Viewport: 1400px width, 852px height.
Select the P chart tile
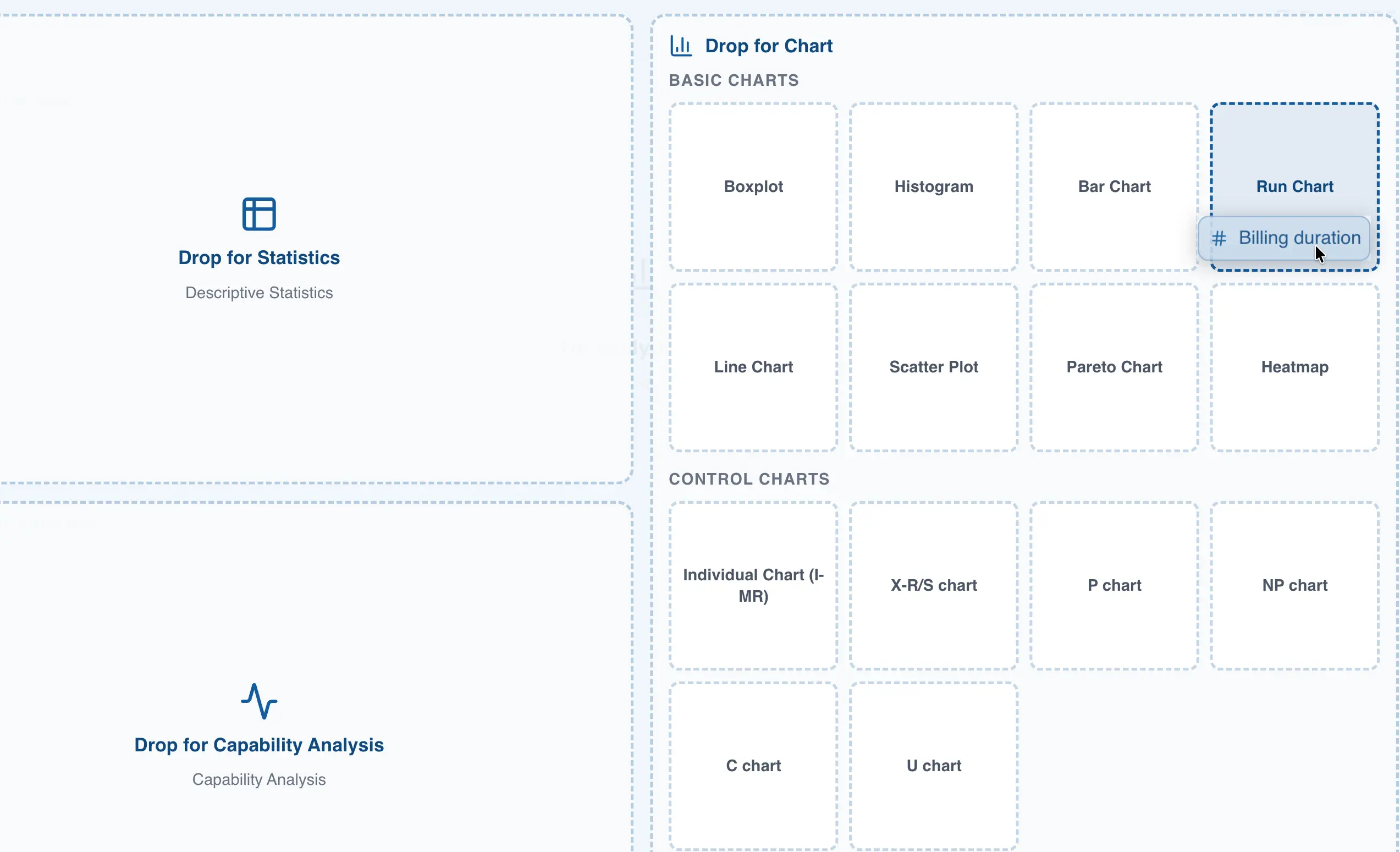click(x=1114, y=585)
